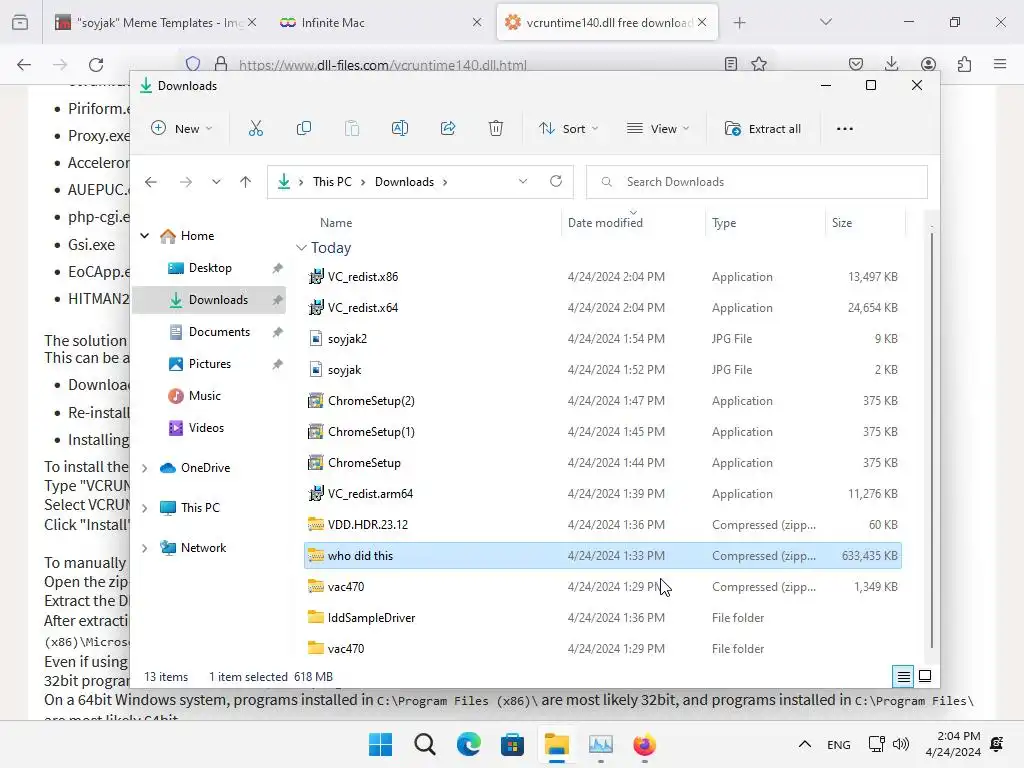Viewport: 1024px width, 768px height.
Task: Select ChromeSetup(2) application file
Action: [602, 400]
